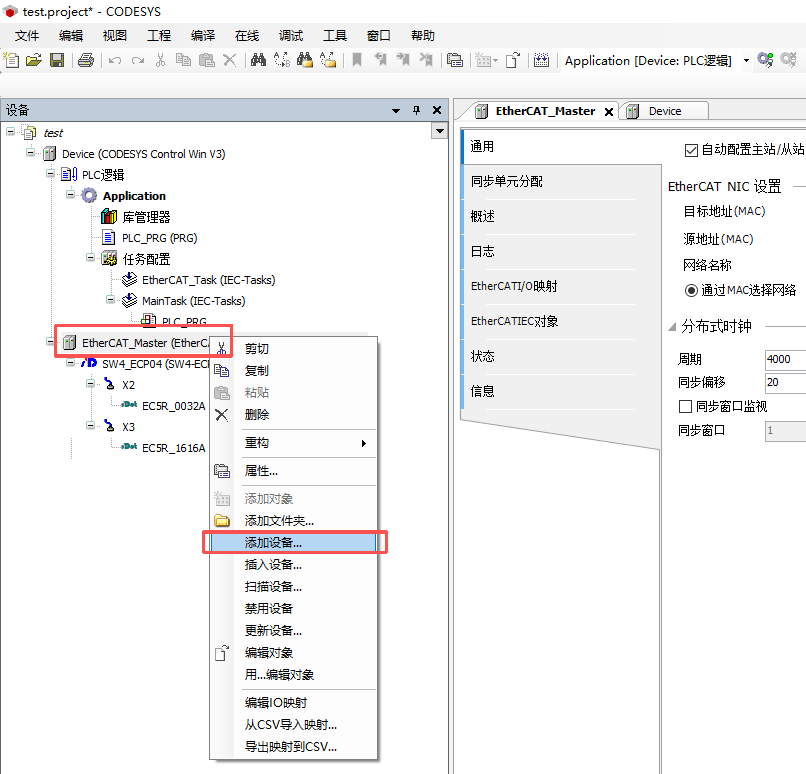Open the 重构 submenu

tap(293, 443)
